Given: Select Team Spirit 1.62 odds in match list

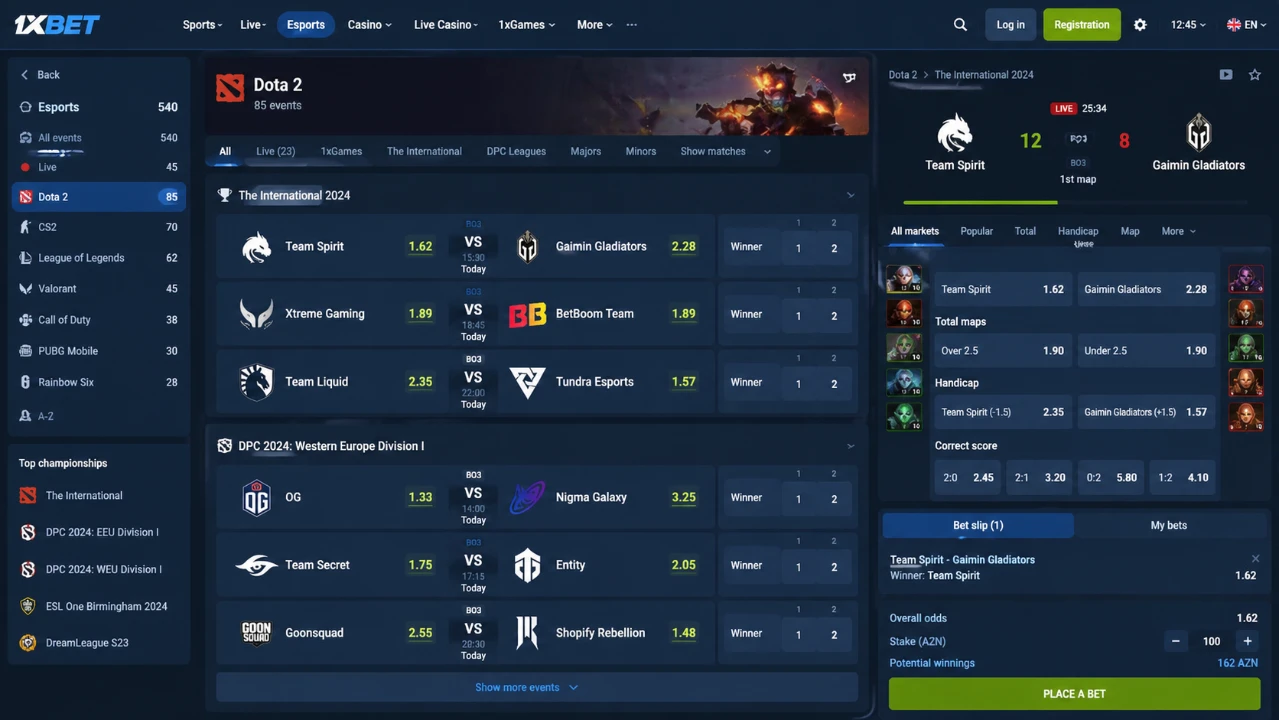Looking at the screenshot, I should (420, 246).
